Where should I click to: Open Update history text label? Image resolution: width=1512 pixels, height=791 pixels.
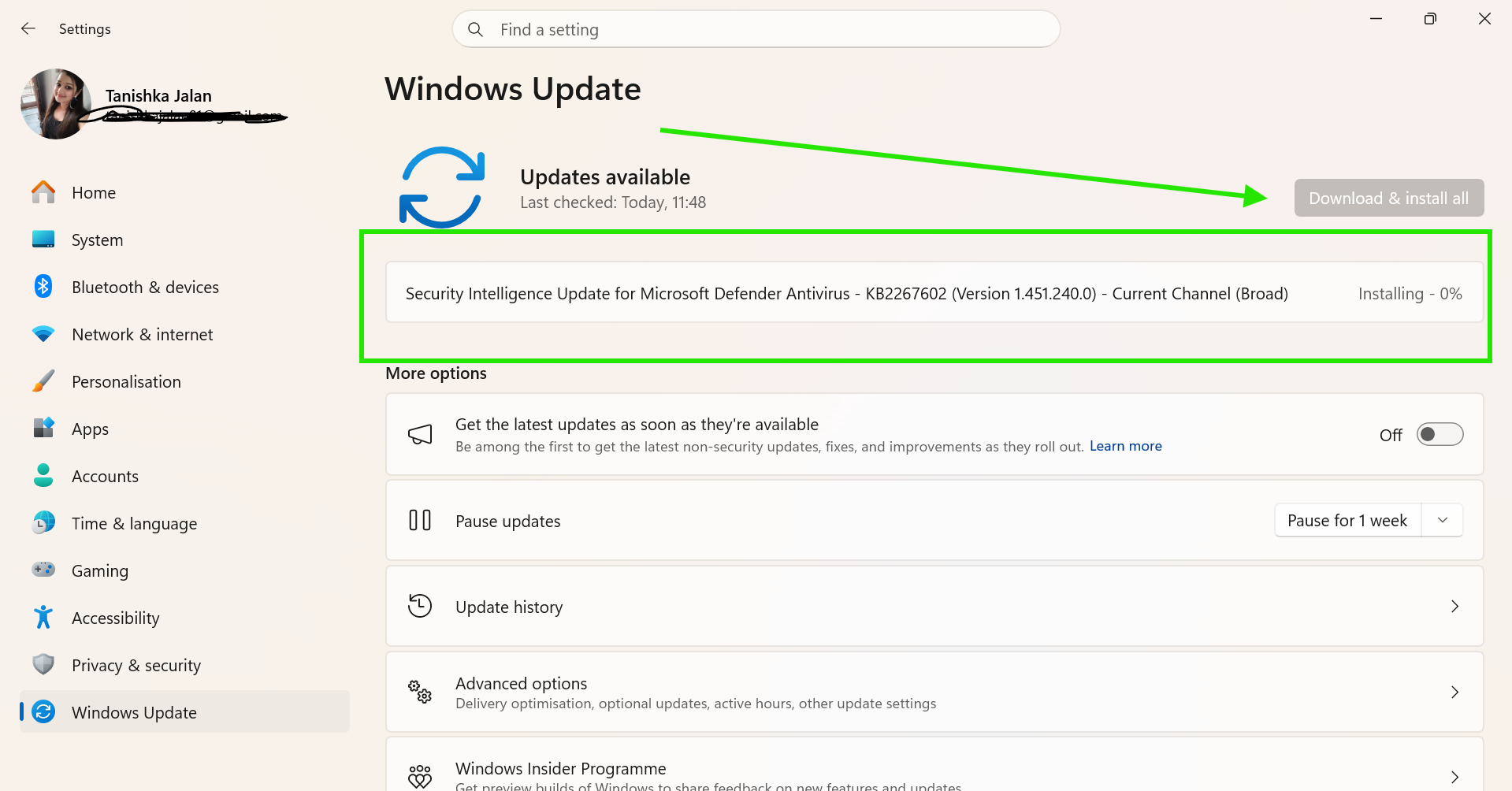click(509, 607)
